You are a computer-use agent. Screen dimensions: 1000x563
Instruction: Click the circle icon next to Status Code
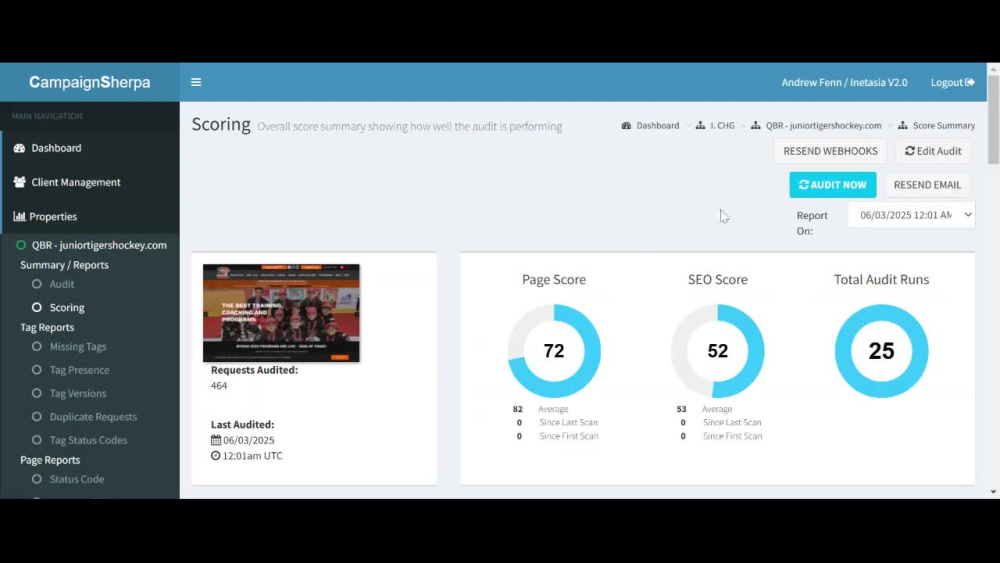point(36,479)
